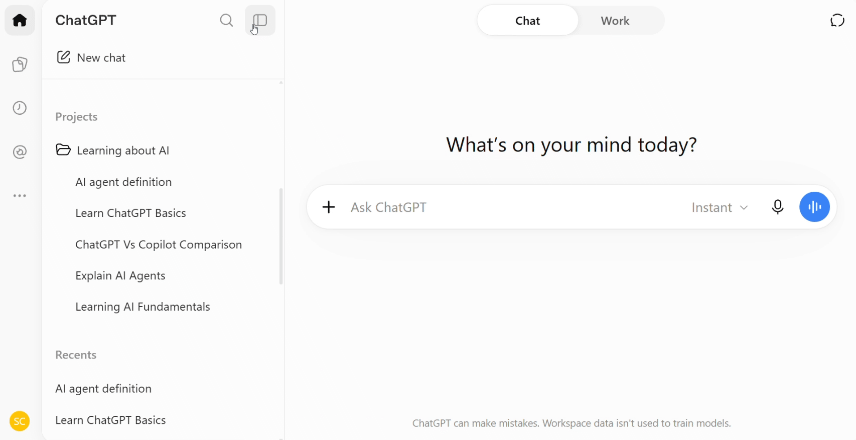This screenshot has width=856, height=440.
Task: Open ChatGPT Vs Copilot Comparison chat
Action: 158,245
